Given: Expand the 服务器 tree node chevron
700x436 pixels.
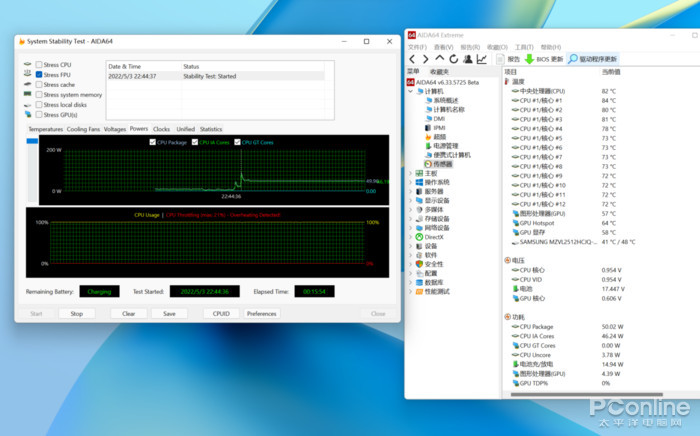Looking at the screenshot, I should pos(410,191).
